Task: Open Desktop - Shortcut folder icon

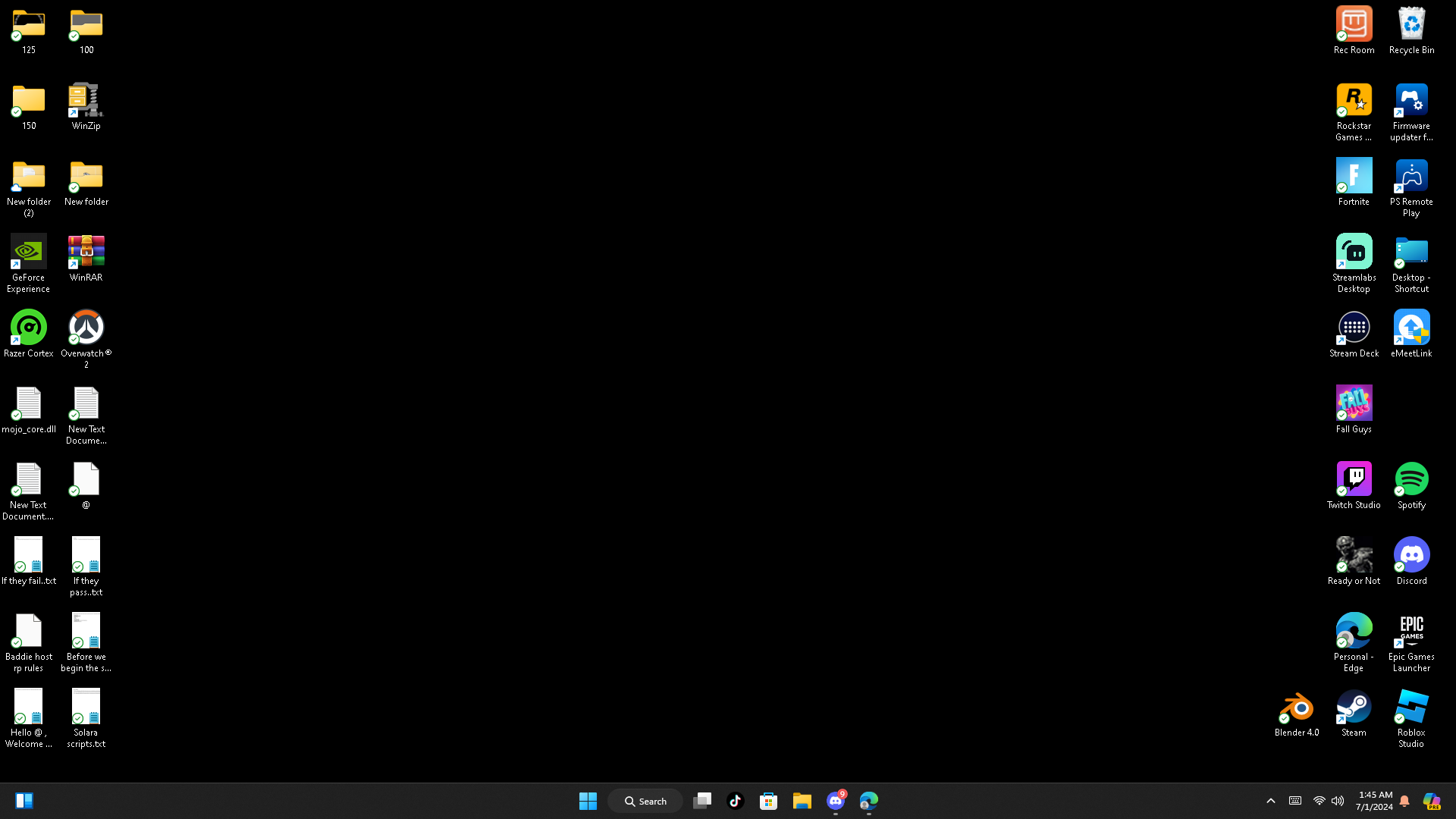Action: [x=1411, y=263]
